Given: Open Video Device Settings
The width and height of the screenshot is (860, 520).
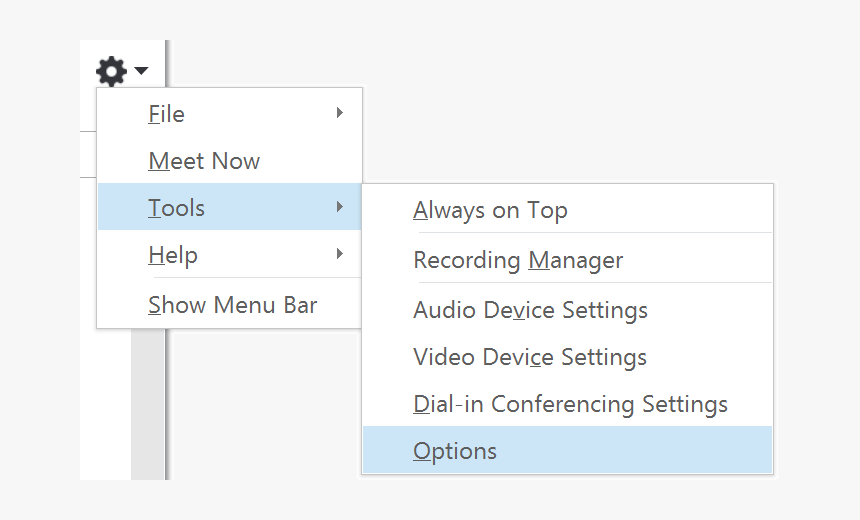Looking at the screenshot, I should pos(530,357).
